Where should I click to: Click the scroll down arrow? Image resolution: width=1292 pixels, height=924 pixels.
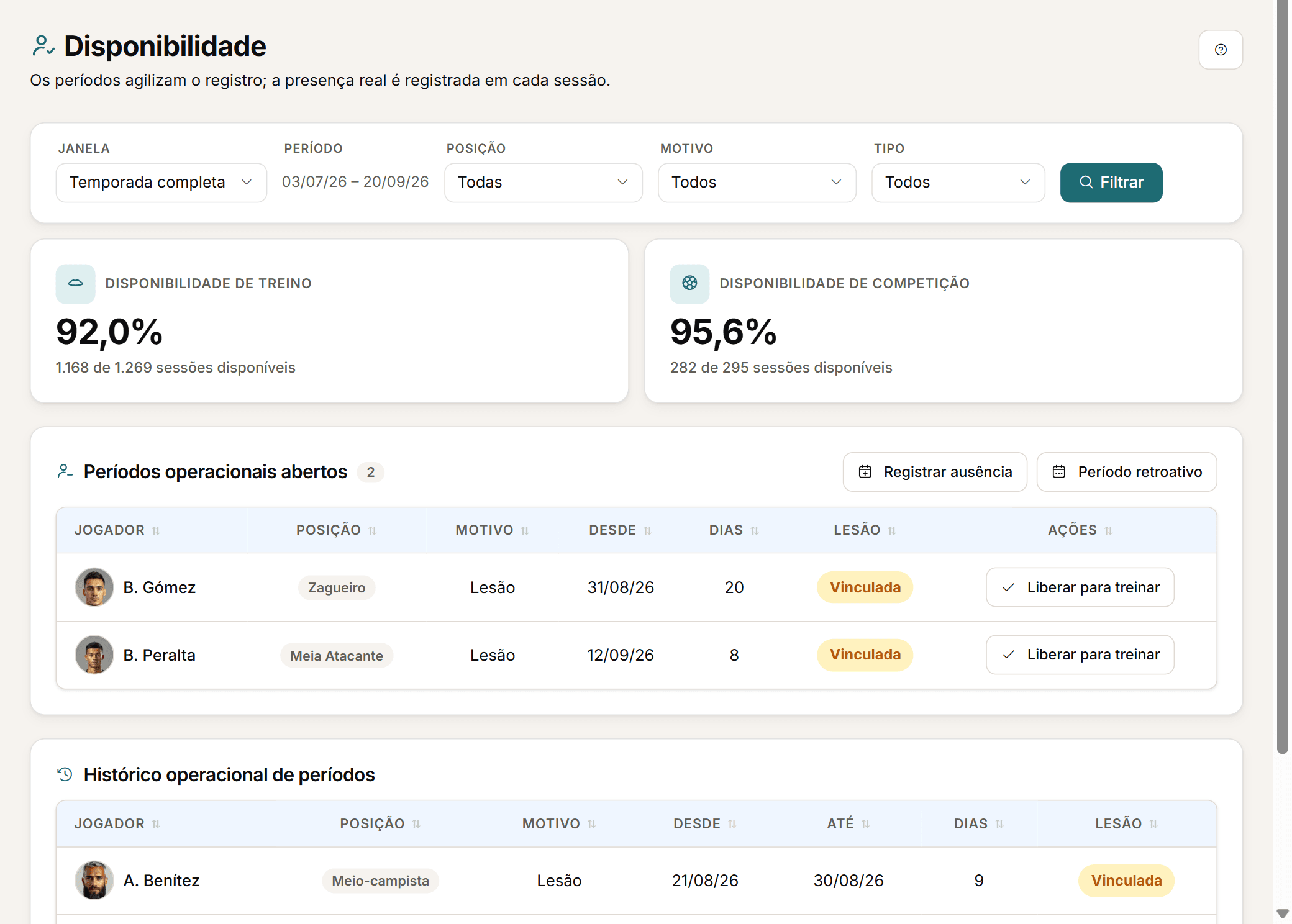pos(1282,913)
